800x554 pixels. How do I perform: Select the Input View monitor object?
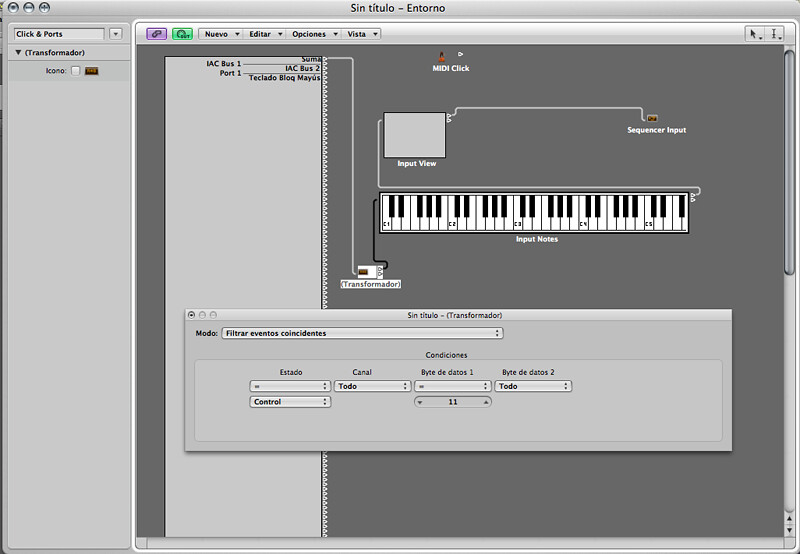pos(415,135)
